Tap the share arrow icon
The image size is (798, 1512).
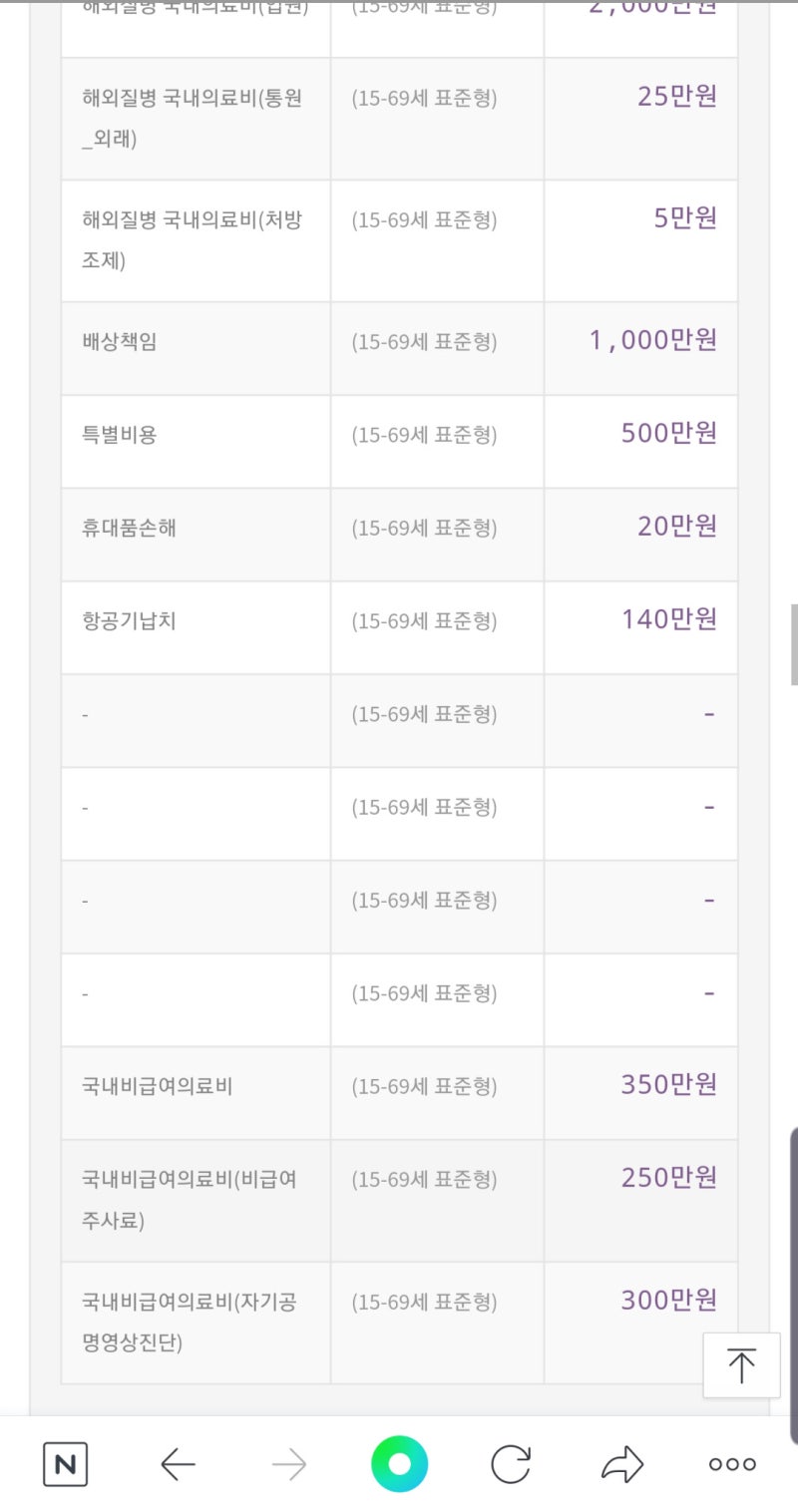[x=623, y=1465]
